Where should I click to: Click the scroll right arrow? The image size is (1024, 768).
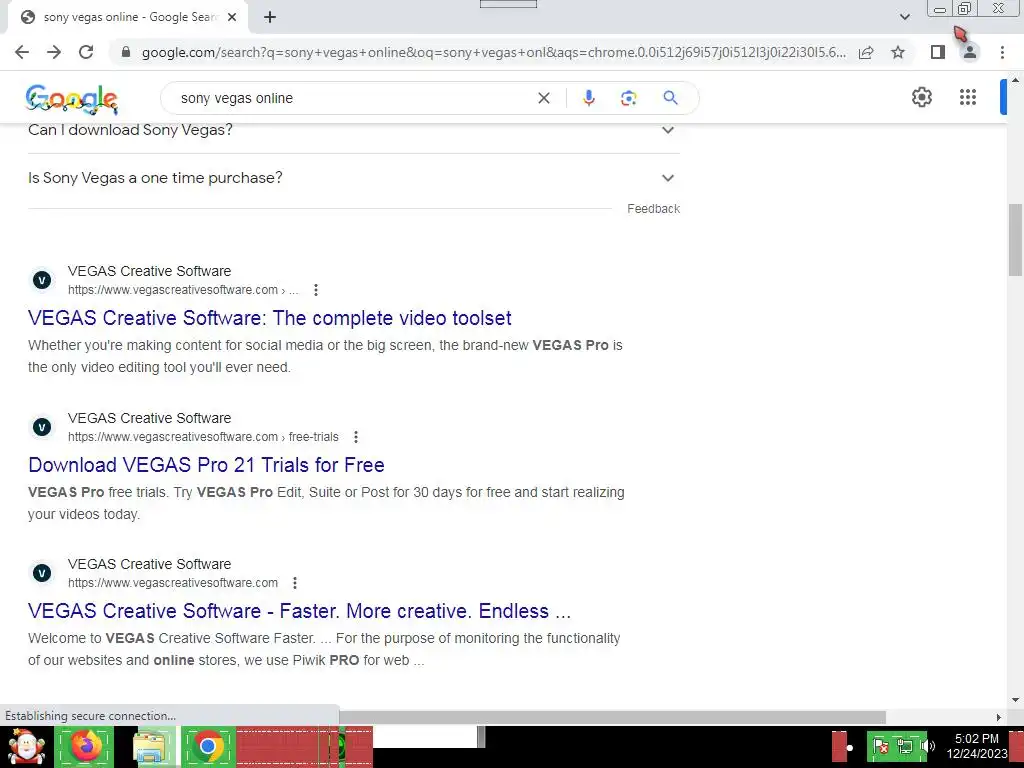[x=999, y=718]
